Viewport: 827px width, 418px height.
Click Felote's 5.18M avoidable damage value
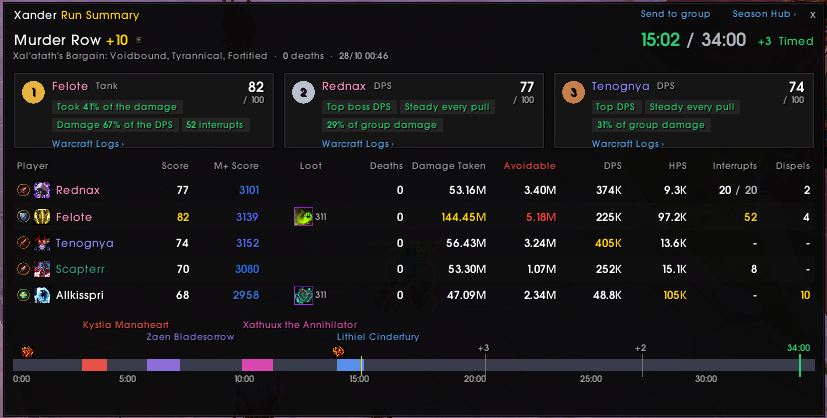click(x=540, y=217)
